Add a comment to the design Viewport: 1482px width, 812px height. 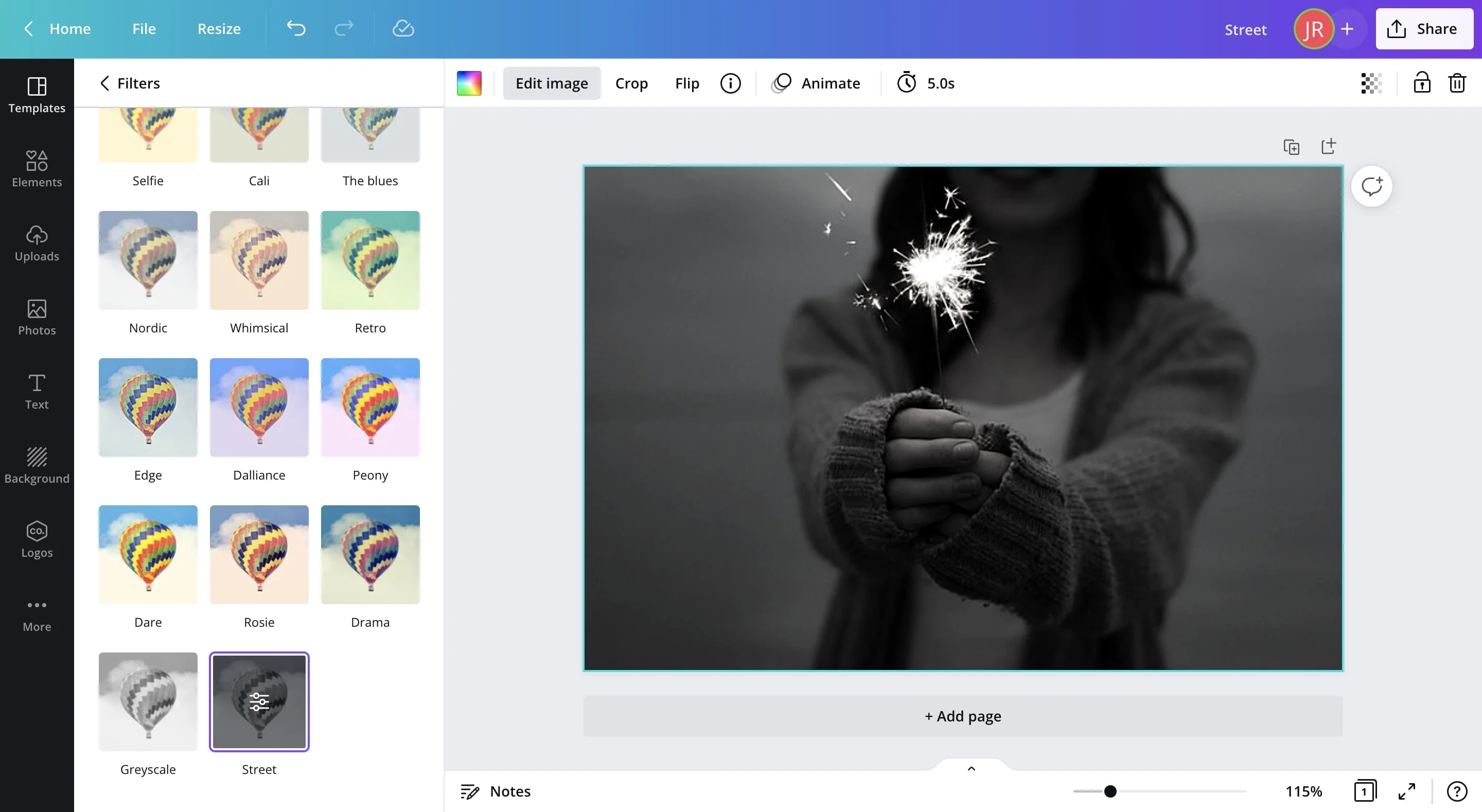[x=1371, y=185]
